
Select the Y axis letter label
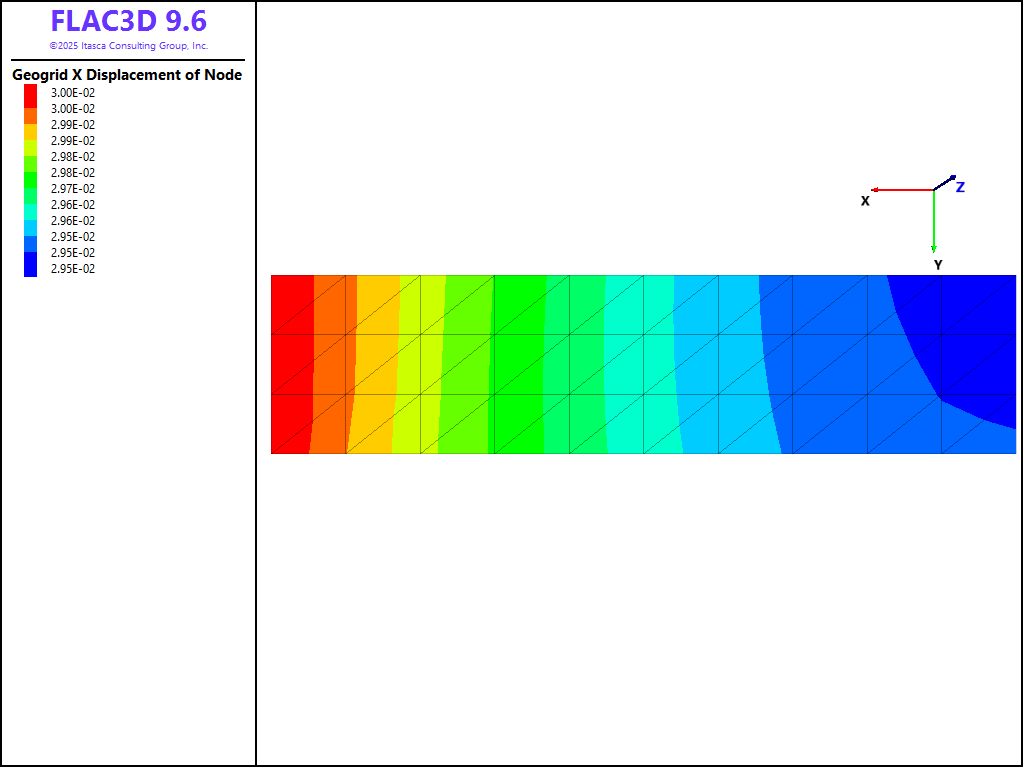point(938,265)
